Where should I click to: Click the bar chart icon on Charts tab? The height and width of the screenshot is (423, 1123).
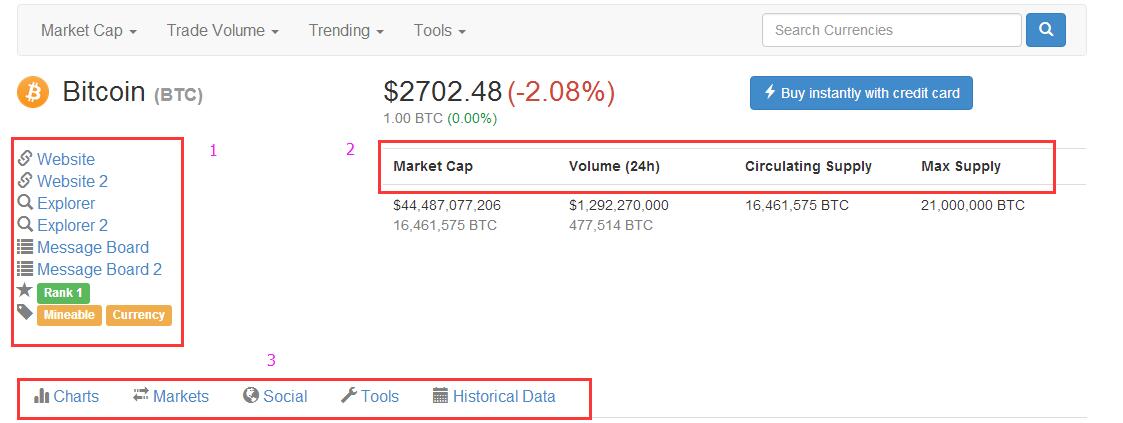pyautogui.click(x=42, y=395)
